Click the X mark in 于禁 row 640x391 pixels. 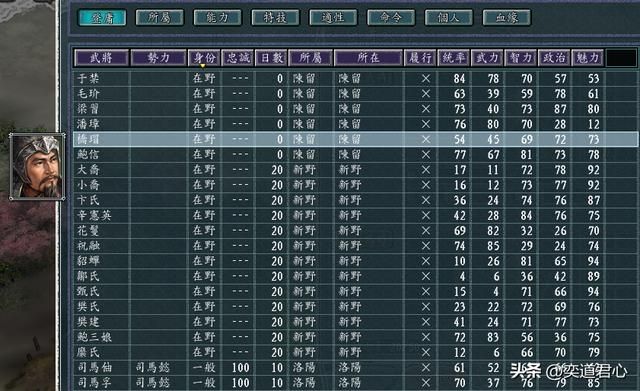point(426,79)
